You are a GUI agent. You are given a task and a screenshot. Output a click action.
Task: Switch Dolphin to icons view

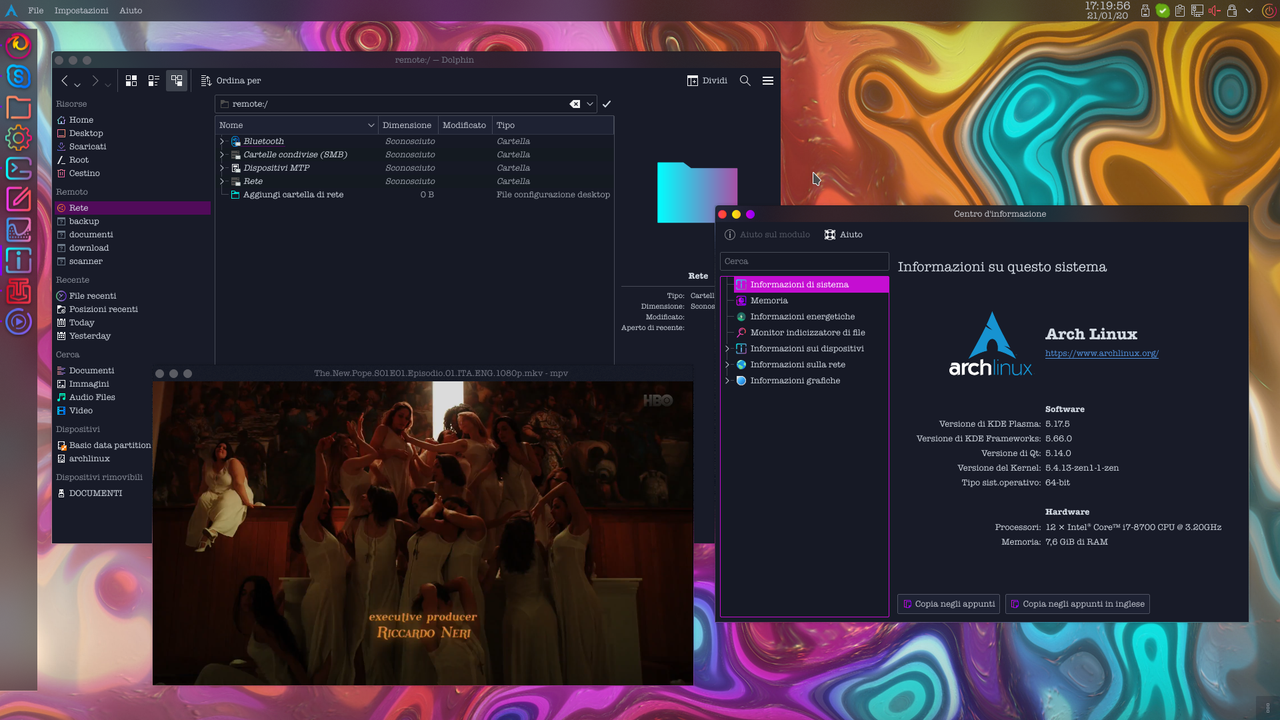point(131,81)
